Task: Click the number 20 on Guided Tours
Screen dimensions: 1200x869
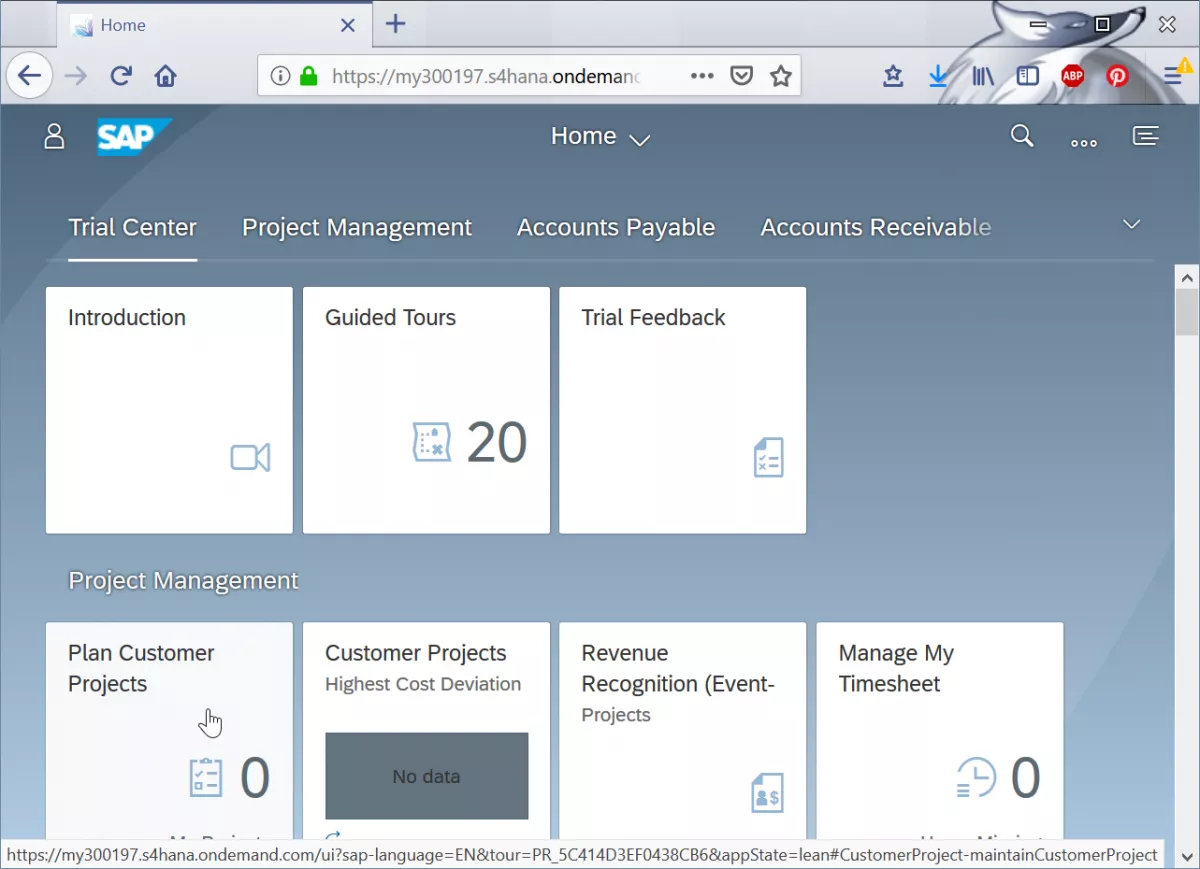Action: 497,442
